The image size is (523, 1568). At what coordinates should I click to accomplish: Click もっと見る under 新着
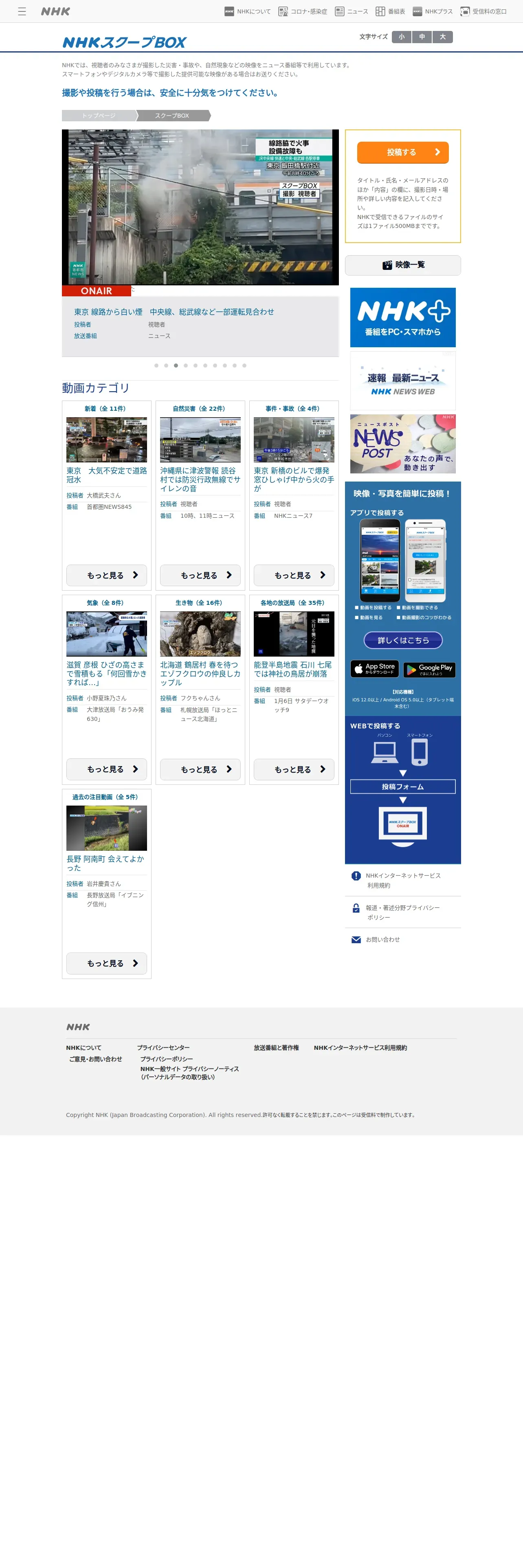(x=107, y=575)
